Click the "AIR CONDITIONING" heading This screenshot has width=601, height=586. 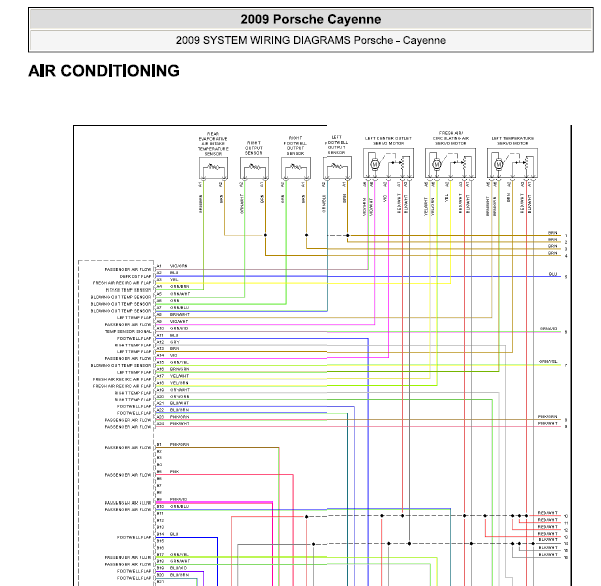pyautogui.click(x=104, y=71)
